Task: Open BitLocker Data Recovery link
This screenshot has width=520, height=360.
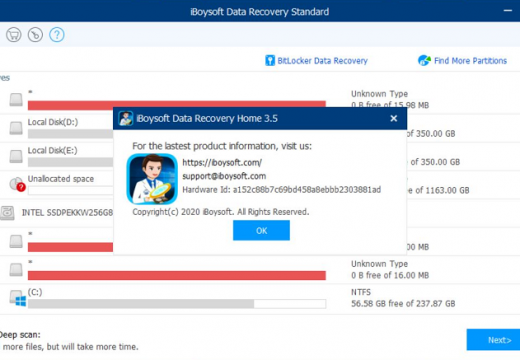Action: (x=322, y=61)
